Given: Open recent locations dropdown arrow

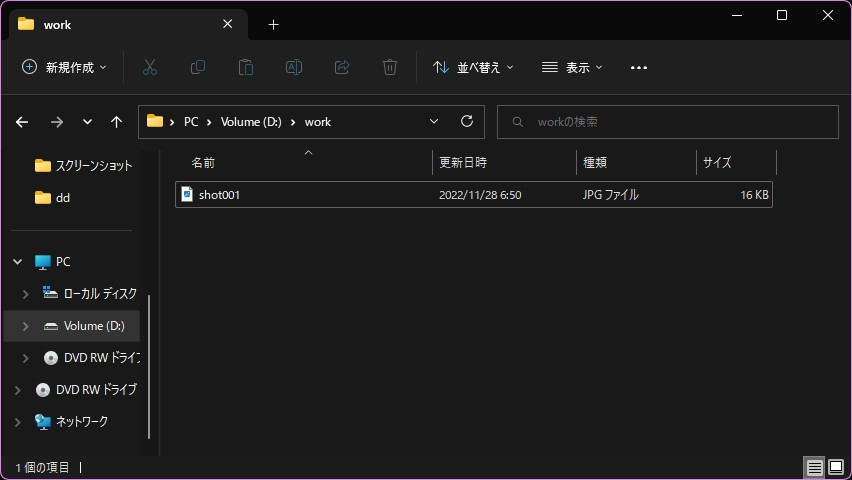Looking at the screenshot, I should (x=87, y=122).
